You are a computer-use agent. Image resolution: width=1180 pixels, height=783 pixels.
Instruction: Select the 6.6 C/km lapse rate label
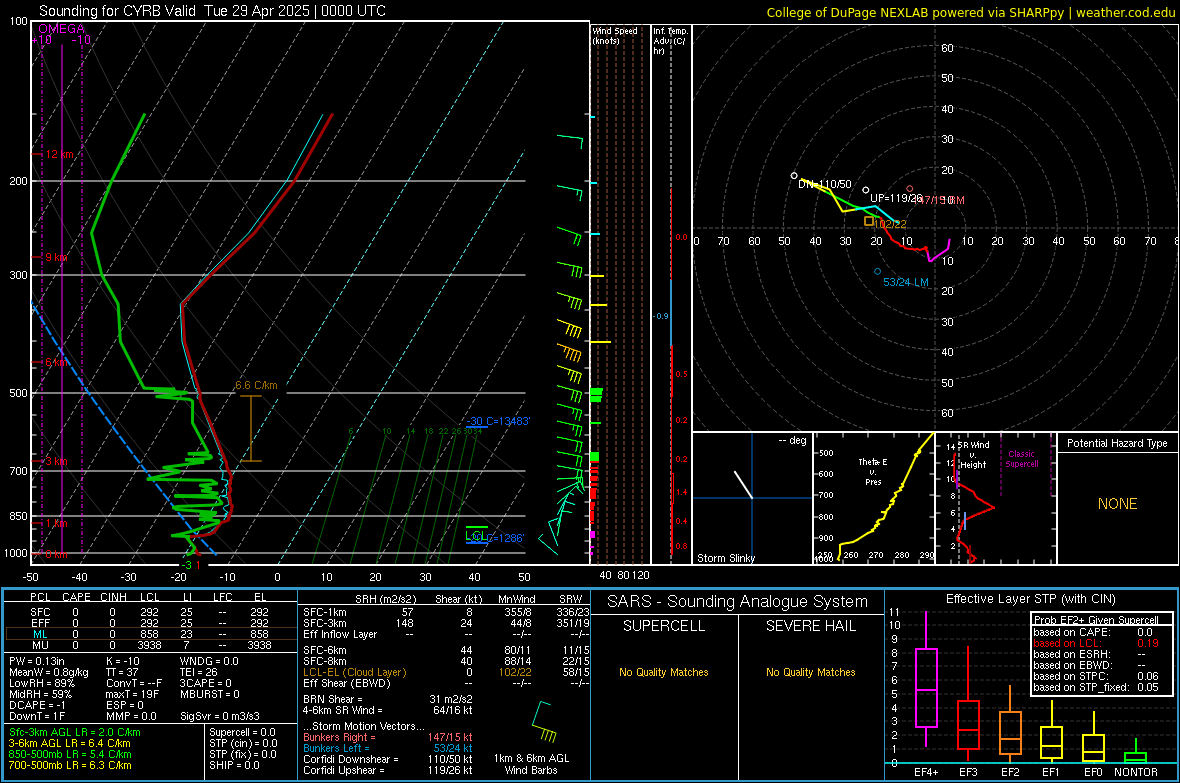[x=256, y=385]
